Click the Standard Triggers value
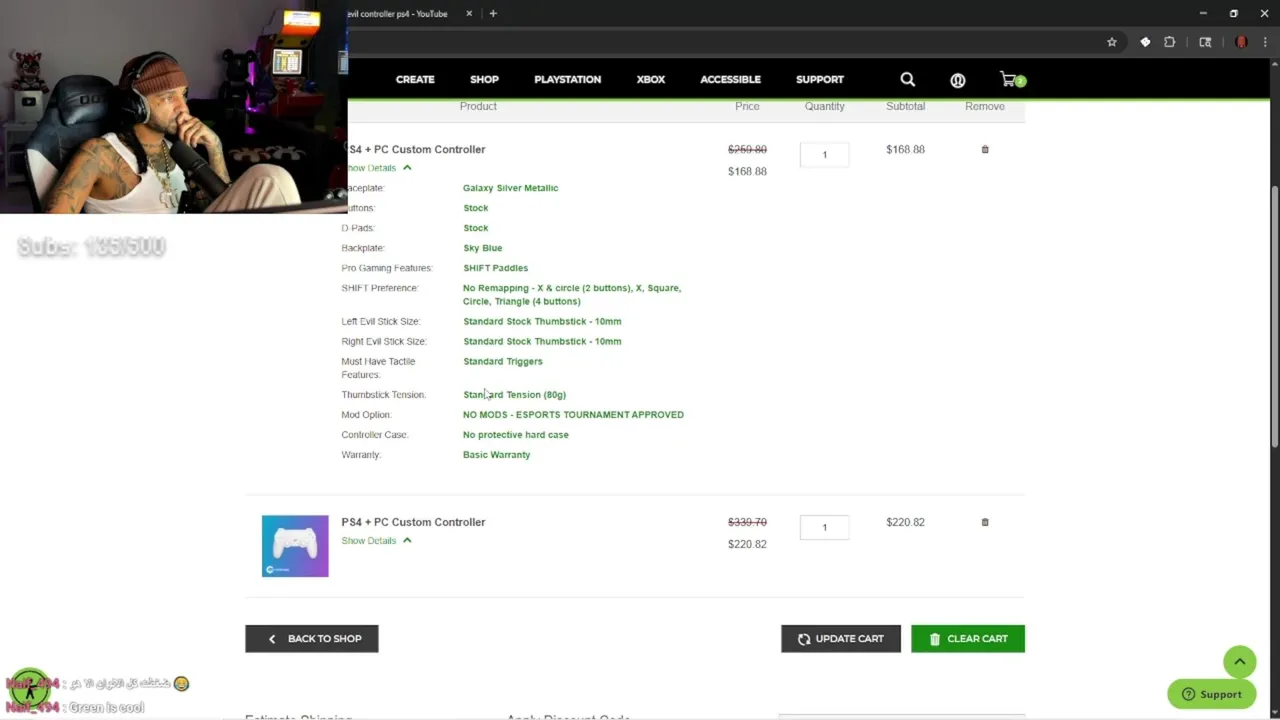1280x720 pixels. pos(502,361)
